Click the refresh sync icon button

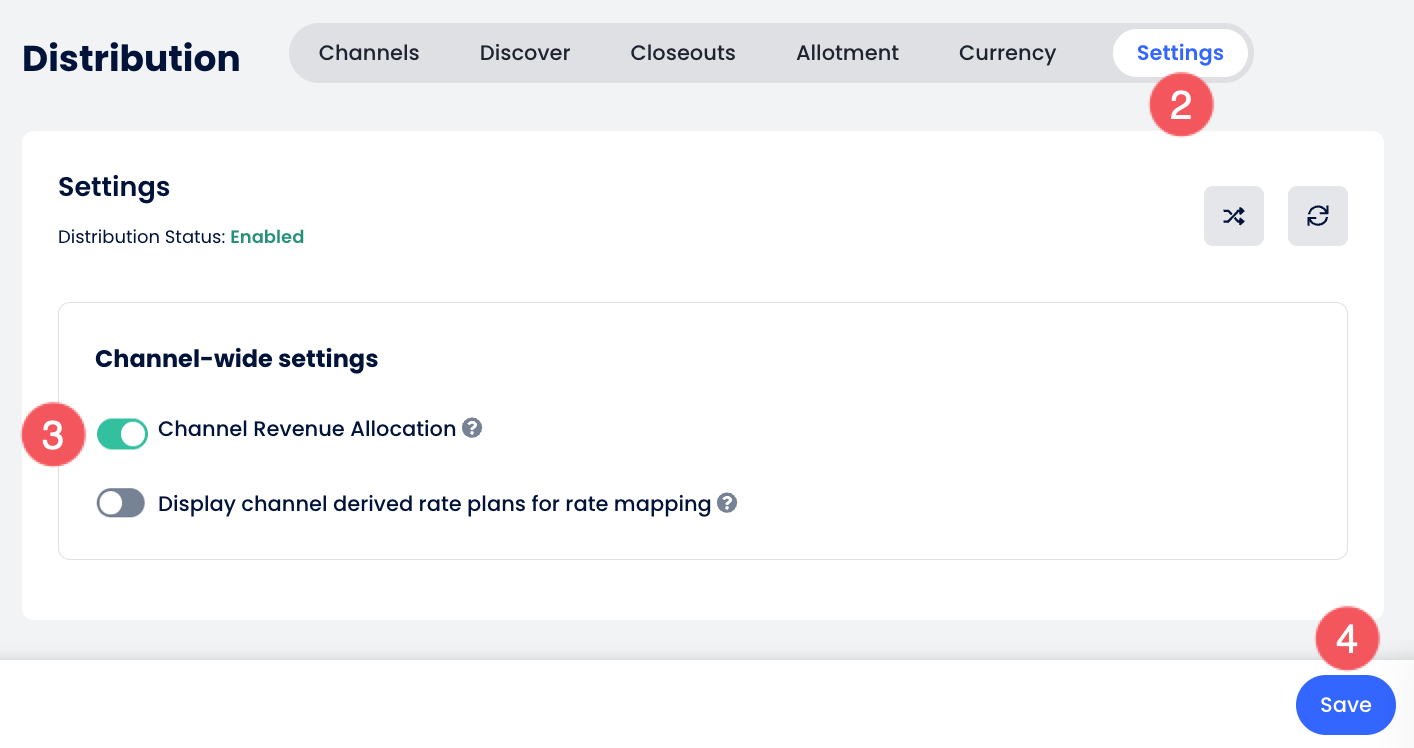1318,216
